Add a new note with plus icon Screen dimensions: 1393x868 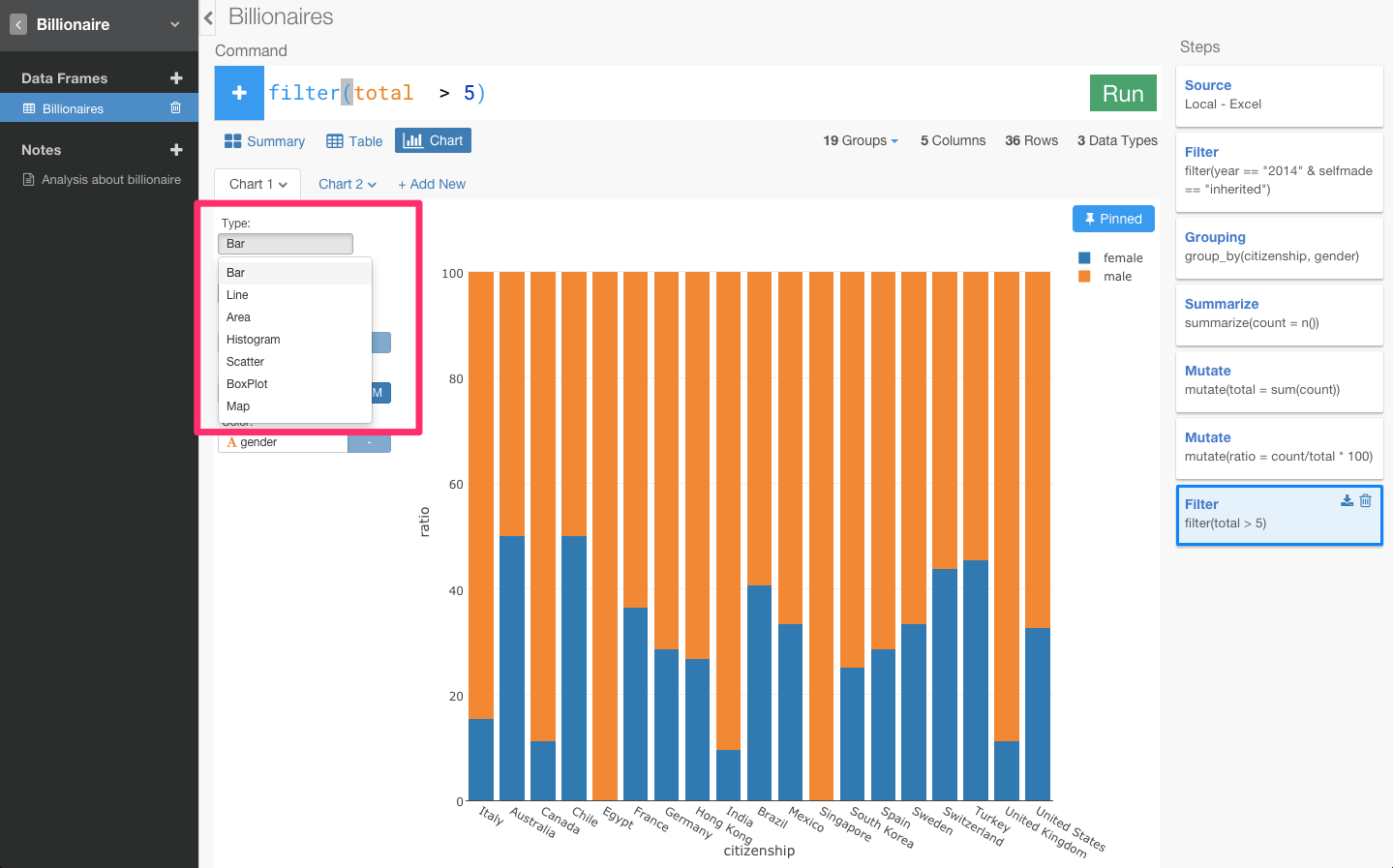point(176,150)
